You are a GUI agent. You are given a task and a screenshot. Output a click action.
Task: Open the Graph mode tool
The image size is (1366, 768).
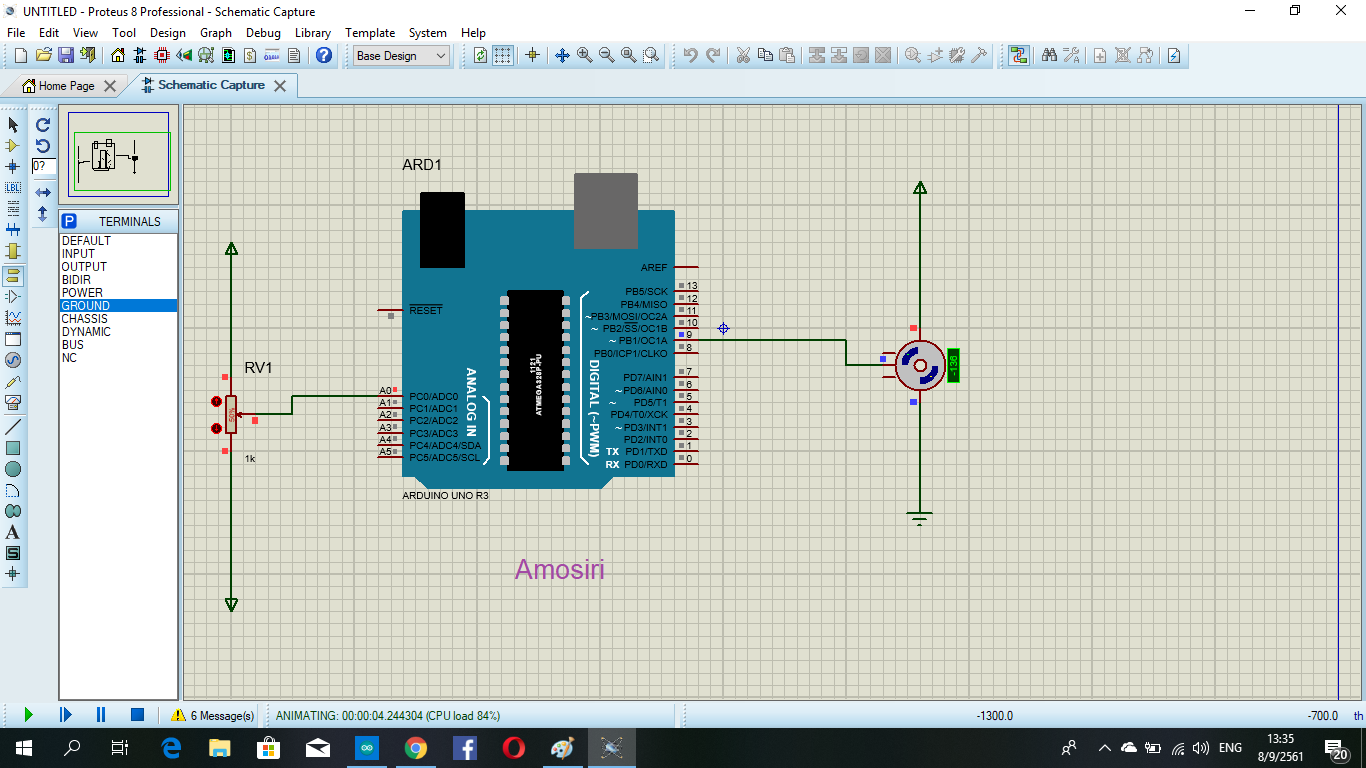coord(13,318)
